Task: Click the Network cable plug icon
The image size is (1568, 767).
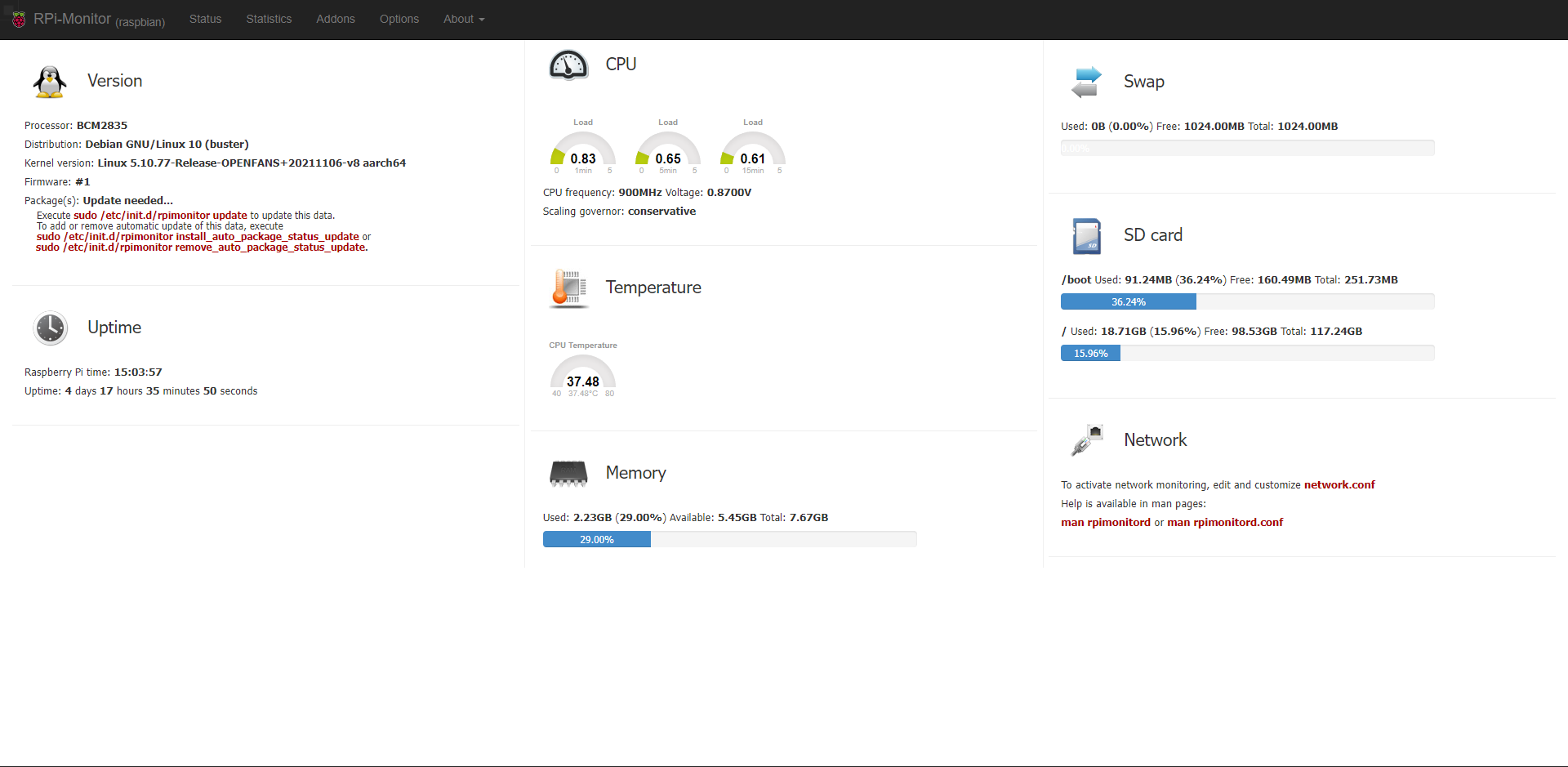Action: tap(1086, 440)
